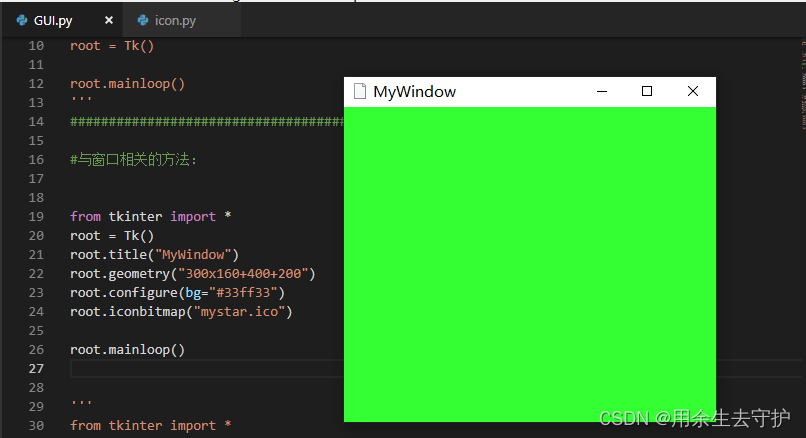
Task: Click 'root.title("MyWindow")' code line
Action: click(x=154, y=254)
